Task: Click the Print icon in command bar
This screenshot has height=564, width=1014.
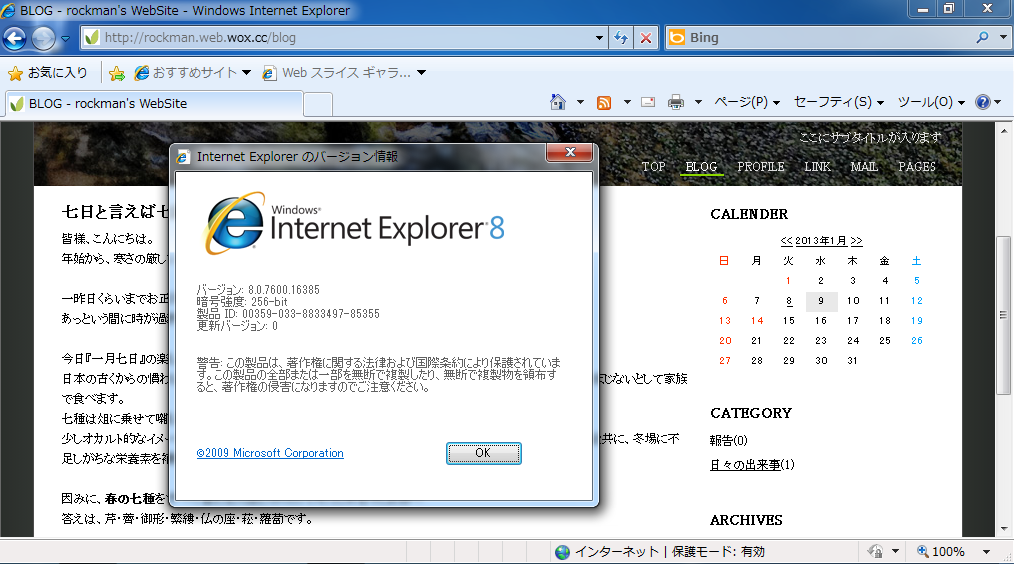Action: 676,102
